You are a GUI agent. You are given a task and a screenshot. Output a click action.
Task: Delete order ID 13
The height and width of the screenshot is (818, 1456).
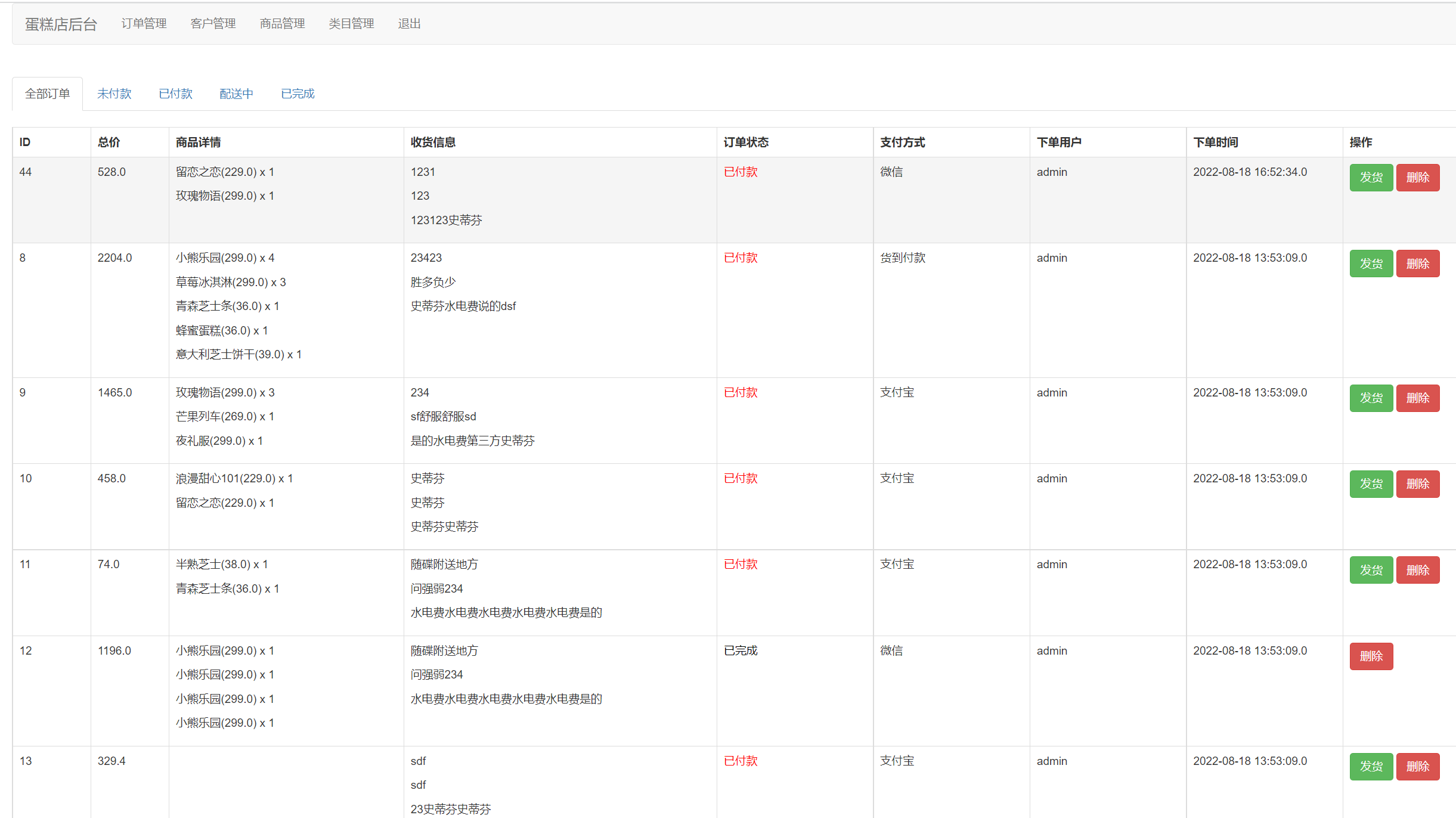(x=1417, y=766)
